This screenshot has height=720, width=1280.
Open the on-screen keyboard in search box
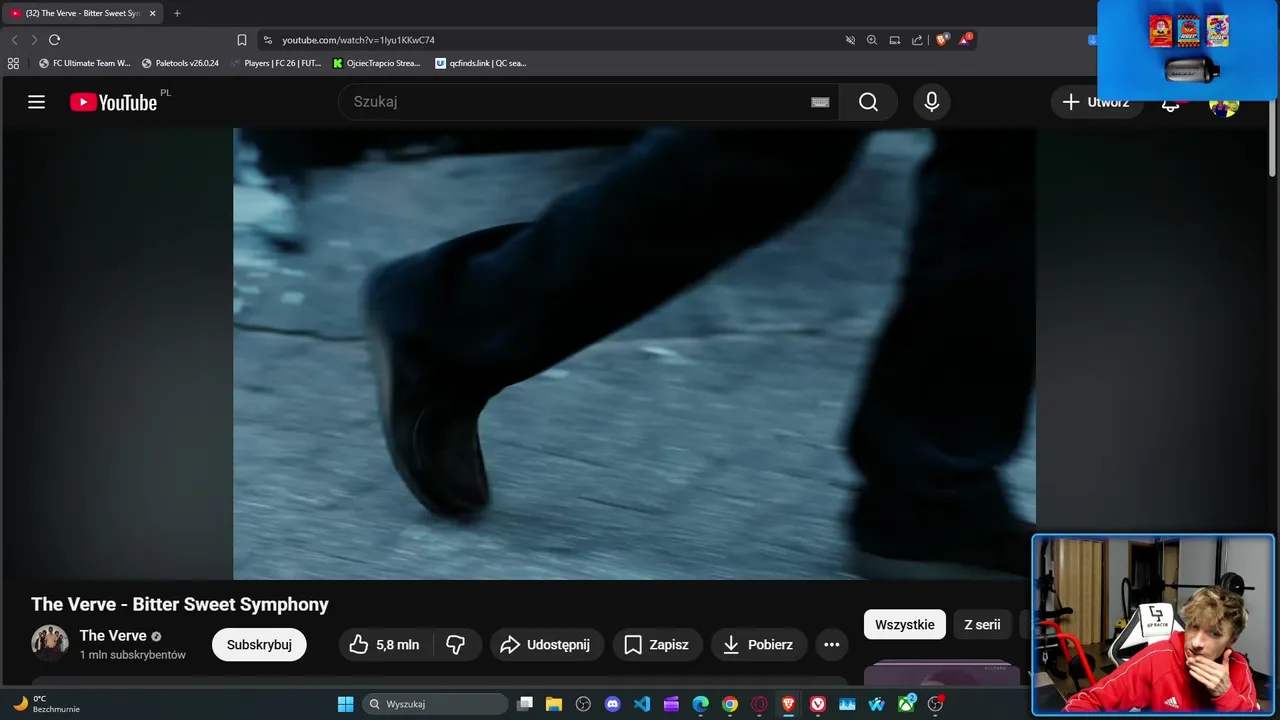tap(820, 102)
